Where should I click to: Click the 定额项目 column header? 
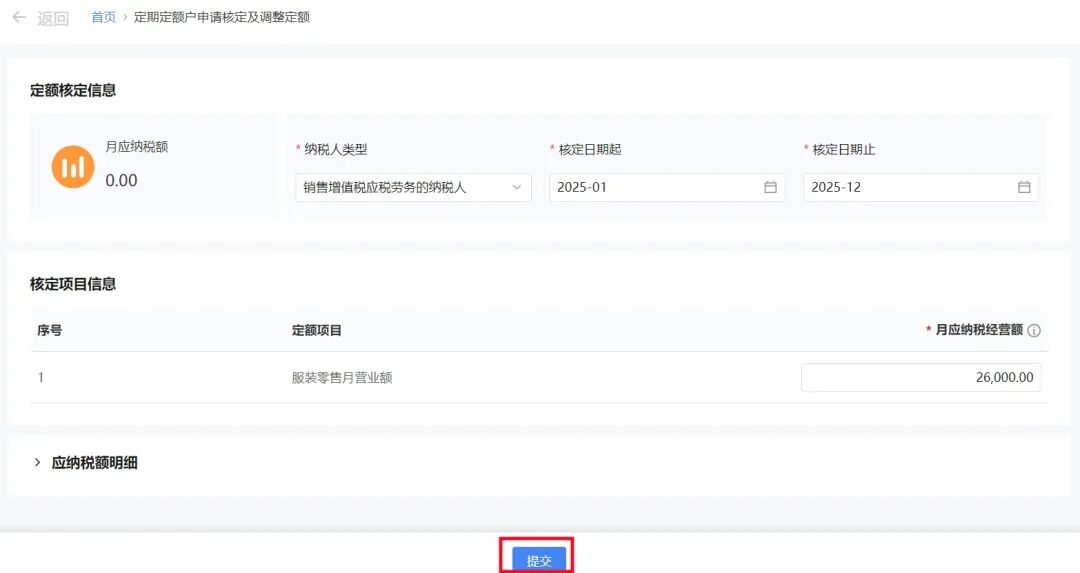coord(317,330)
